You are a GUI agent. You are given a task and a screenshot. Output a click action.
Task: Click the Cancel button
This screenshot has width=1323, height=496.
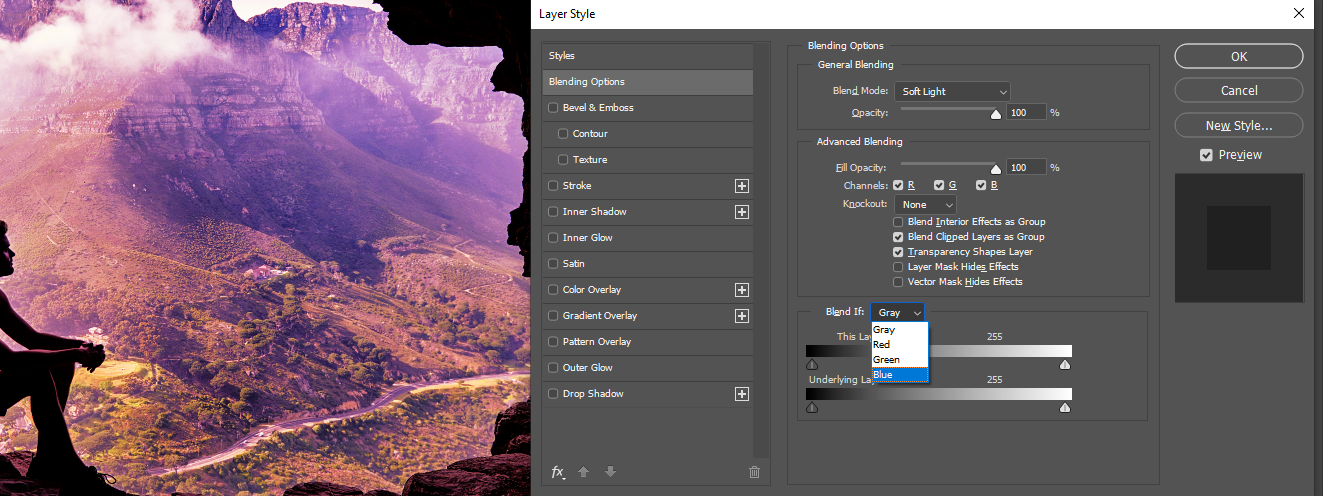point(1239,91)
